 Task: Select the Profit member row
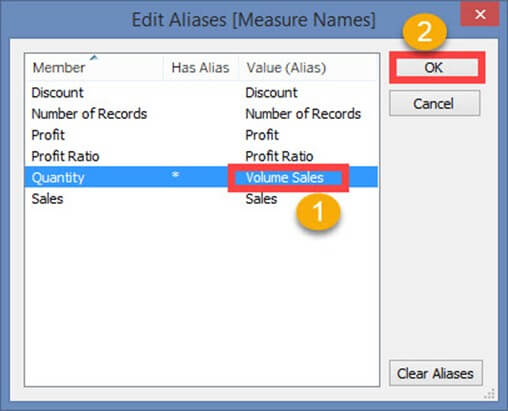[x=201, y=135]
